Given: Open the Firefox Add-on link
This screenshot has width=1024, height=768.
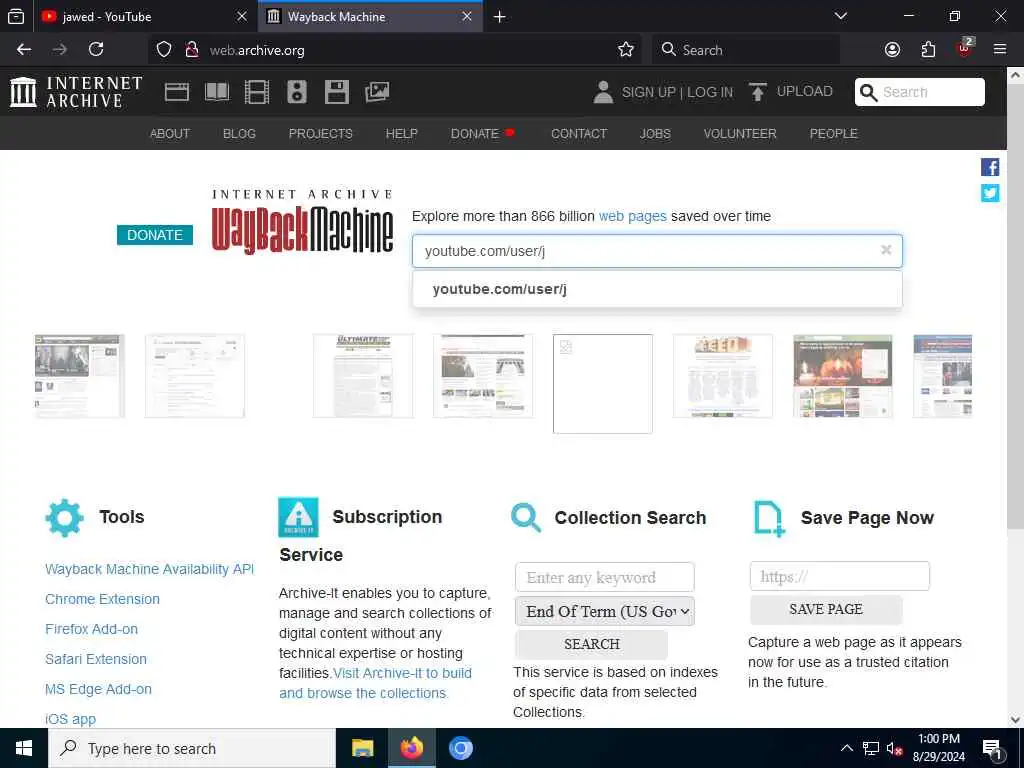Looking at the screenshot, I should tap(91, 630).
